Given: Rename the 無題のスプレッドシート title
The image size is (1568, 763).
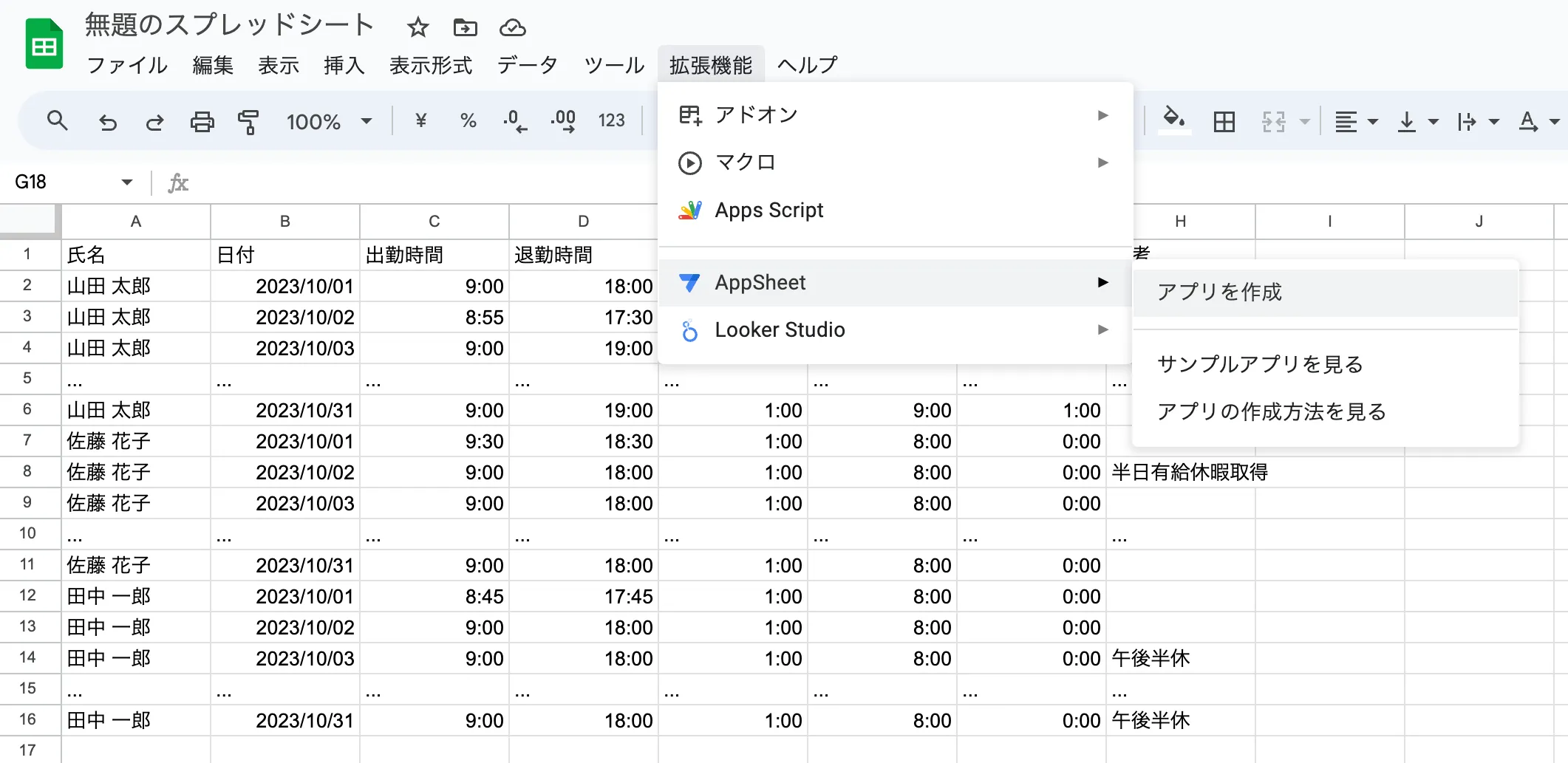Looking at the screenshot, I should [229, 25].
